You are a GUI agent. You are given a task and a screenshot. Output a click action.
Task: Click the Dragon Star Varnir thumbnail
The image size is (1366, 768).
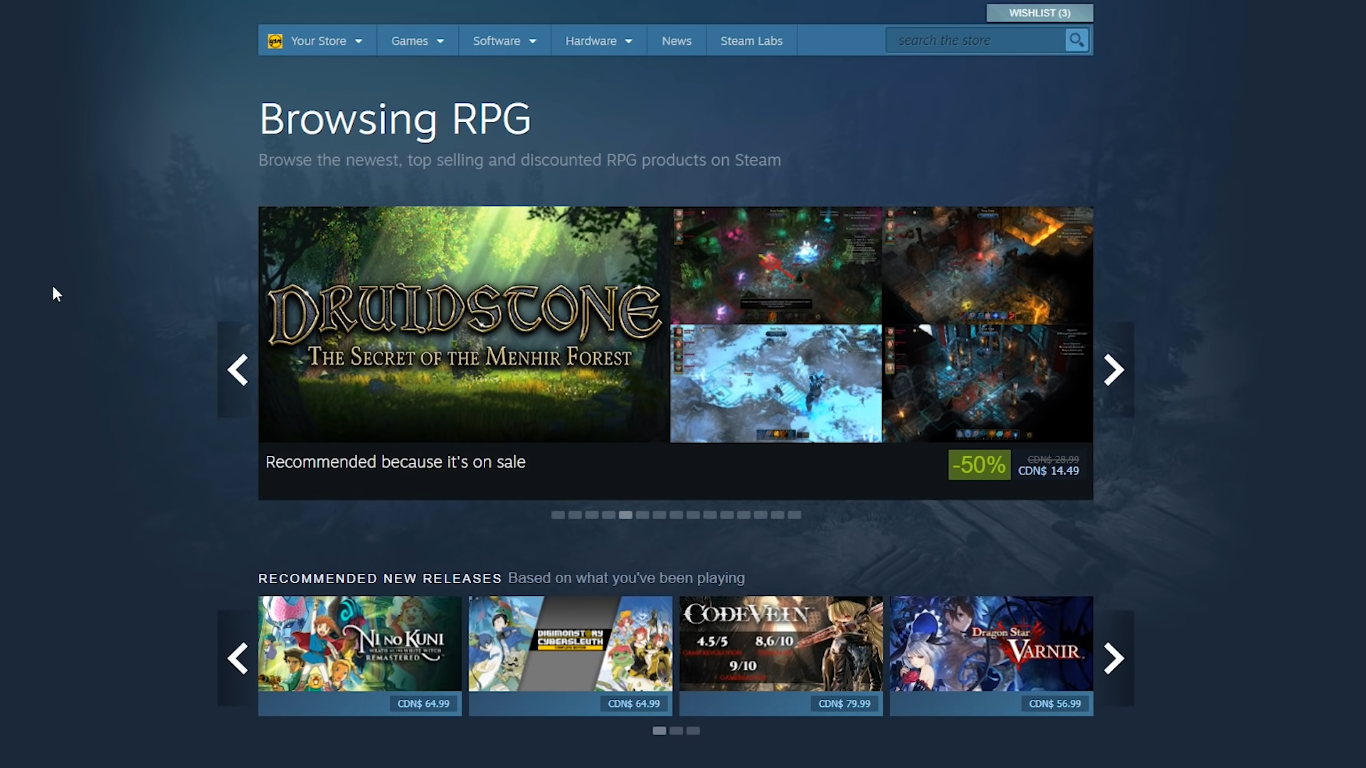pyautogui.click(x=991, y=643)
